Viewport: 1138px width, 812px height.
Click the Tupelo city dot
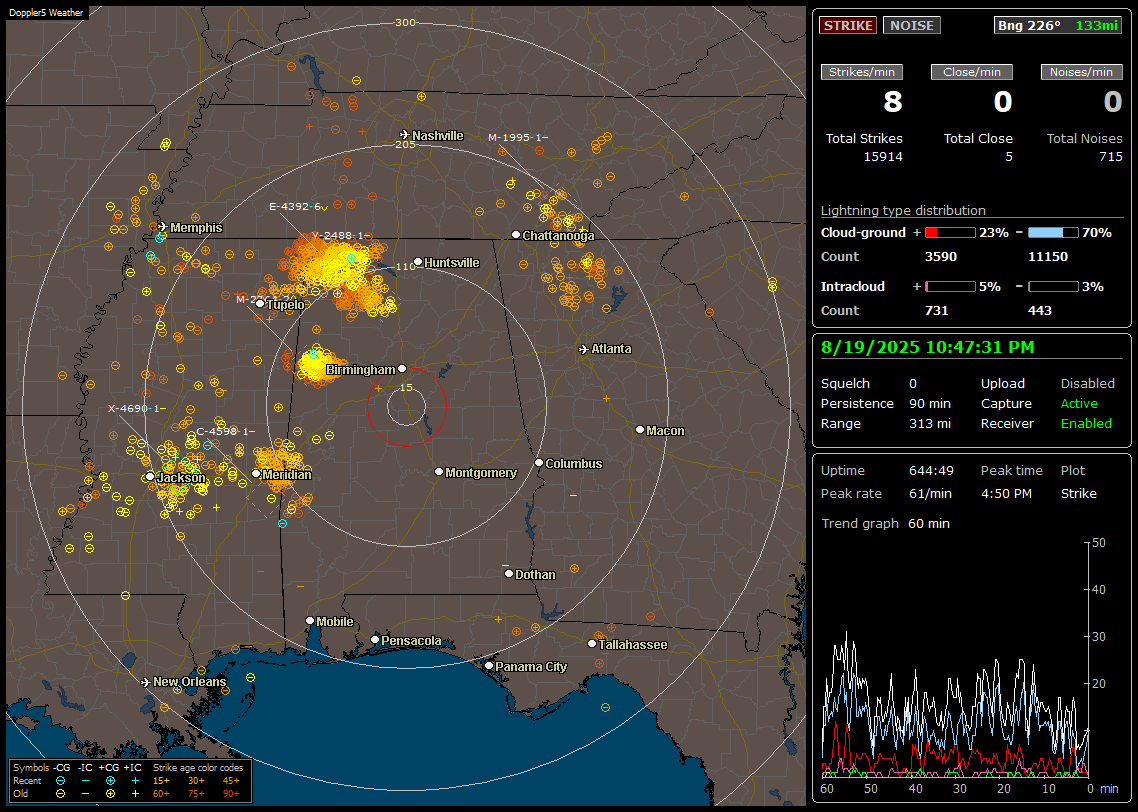pyautogui.click(x=261, y=304)
